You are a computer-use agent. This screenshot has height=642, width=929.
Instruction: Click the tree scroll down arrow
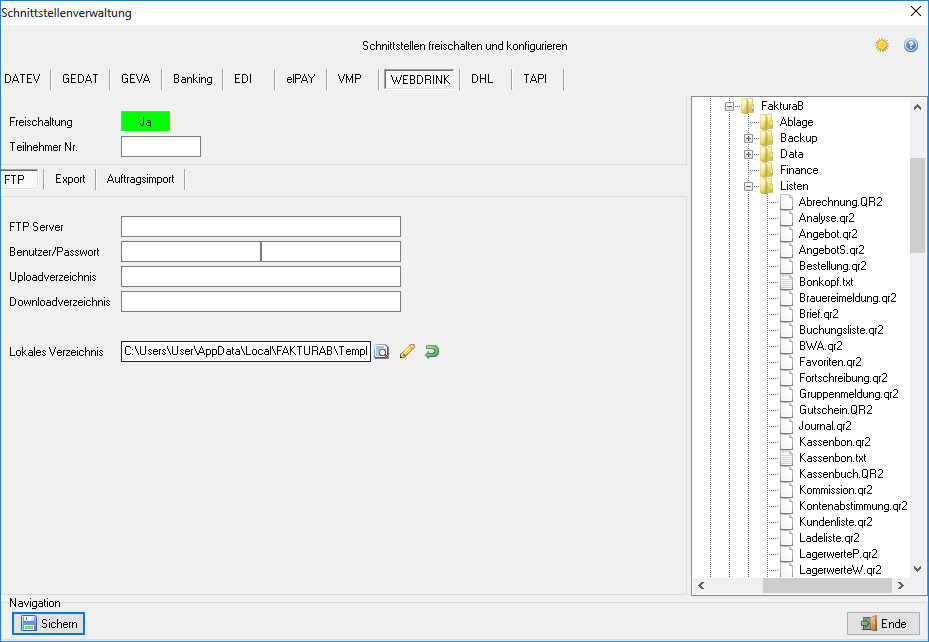point(917,569)
